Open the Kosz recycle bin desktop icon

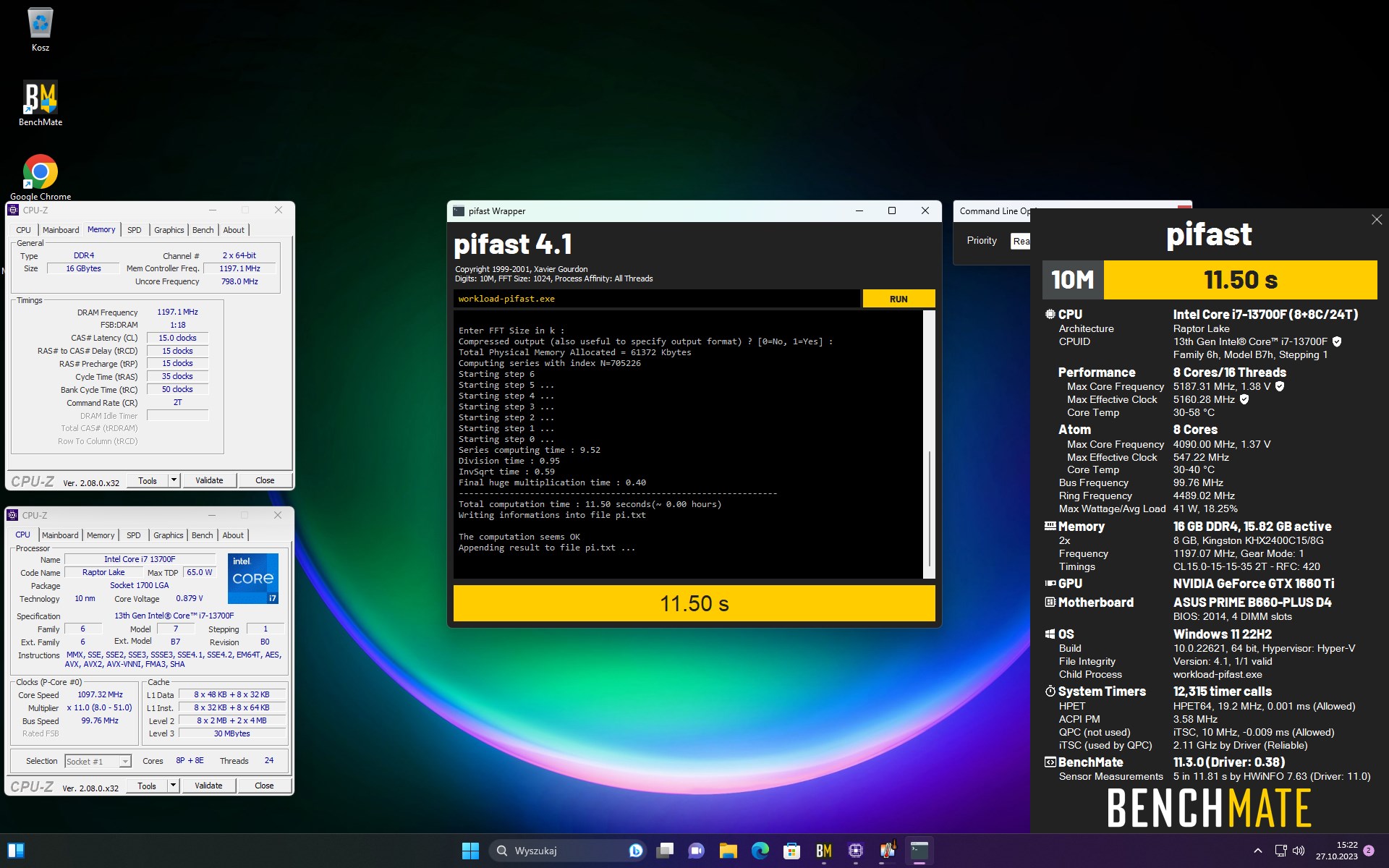click(41, 30)
